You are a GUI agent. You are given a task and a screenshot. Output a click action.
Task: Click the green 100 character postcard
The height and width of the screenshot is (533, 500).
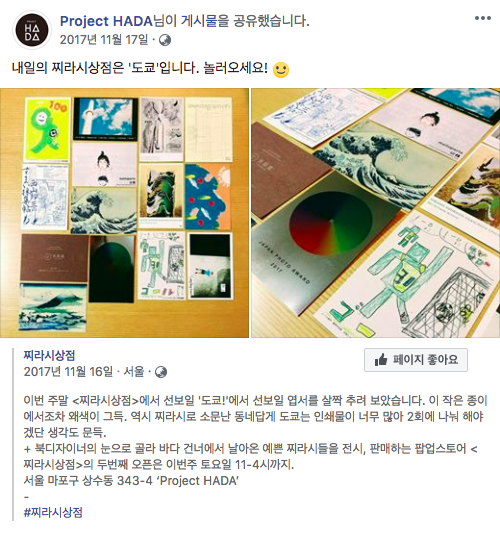47,130
